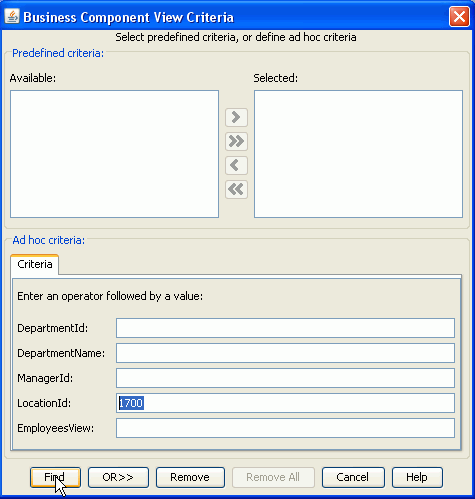The width and height of the screenshot is (475, 499).
Task: Focus the EmployeesView input field
Action: click(285, 428)
